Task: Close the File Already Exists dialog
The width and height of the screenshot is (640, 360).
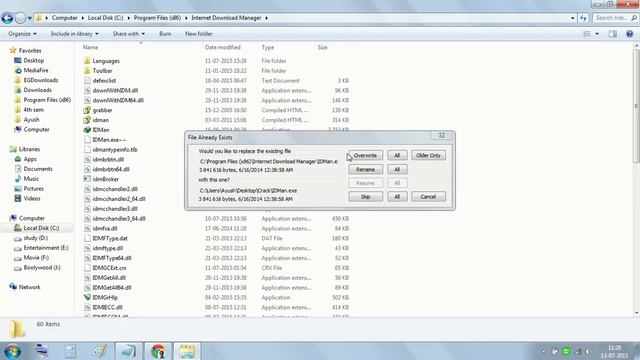Action: point(441,136)
